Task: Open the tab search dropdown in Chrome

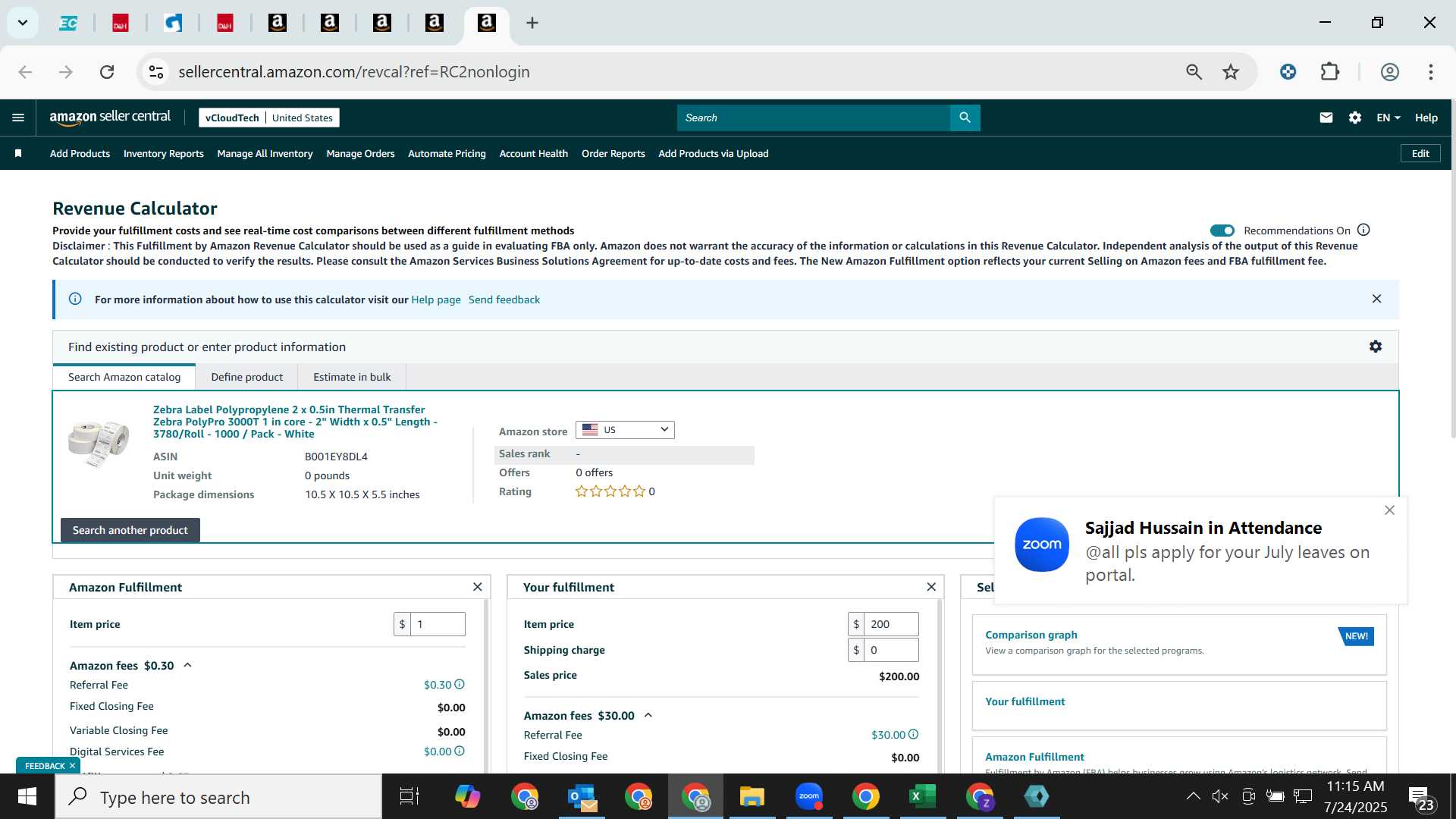Action: point(23,23)
